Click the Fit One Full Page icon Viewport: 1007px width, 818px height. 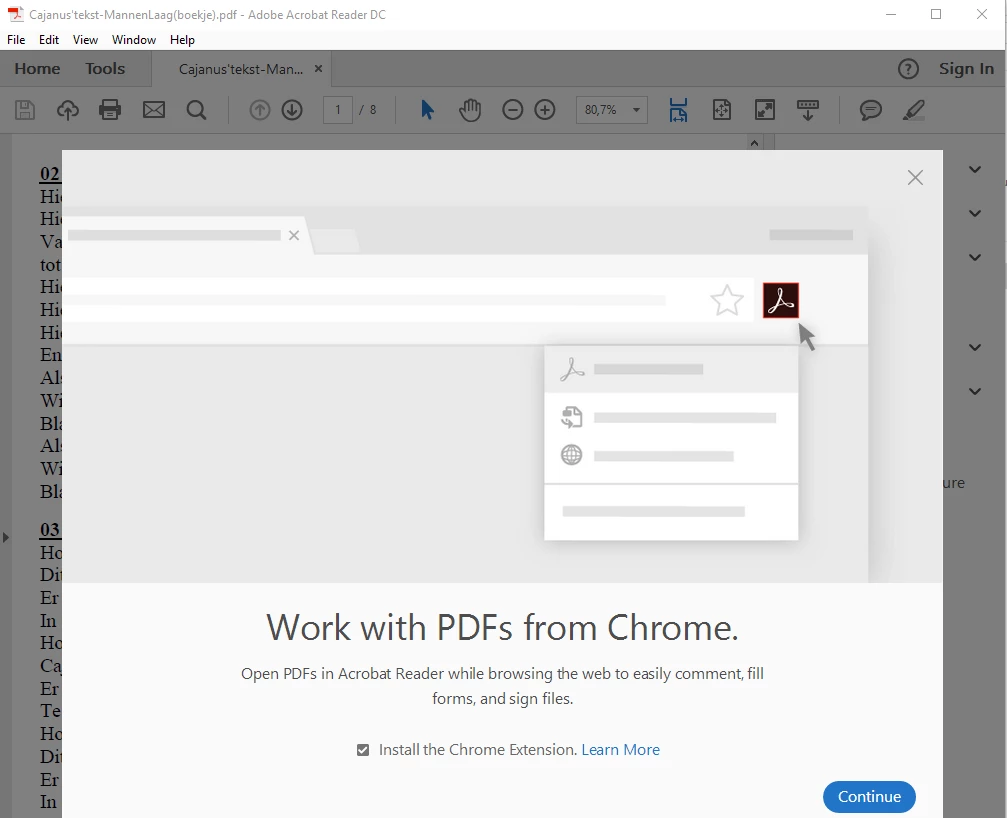722,110
